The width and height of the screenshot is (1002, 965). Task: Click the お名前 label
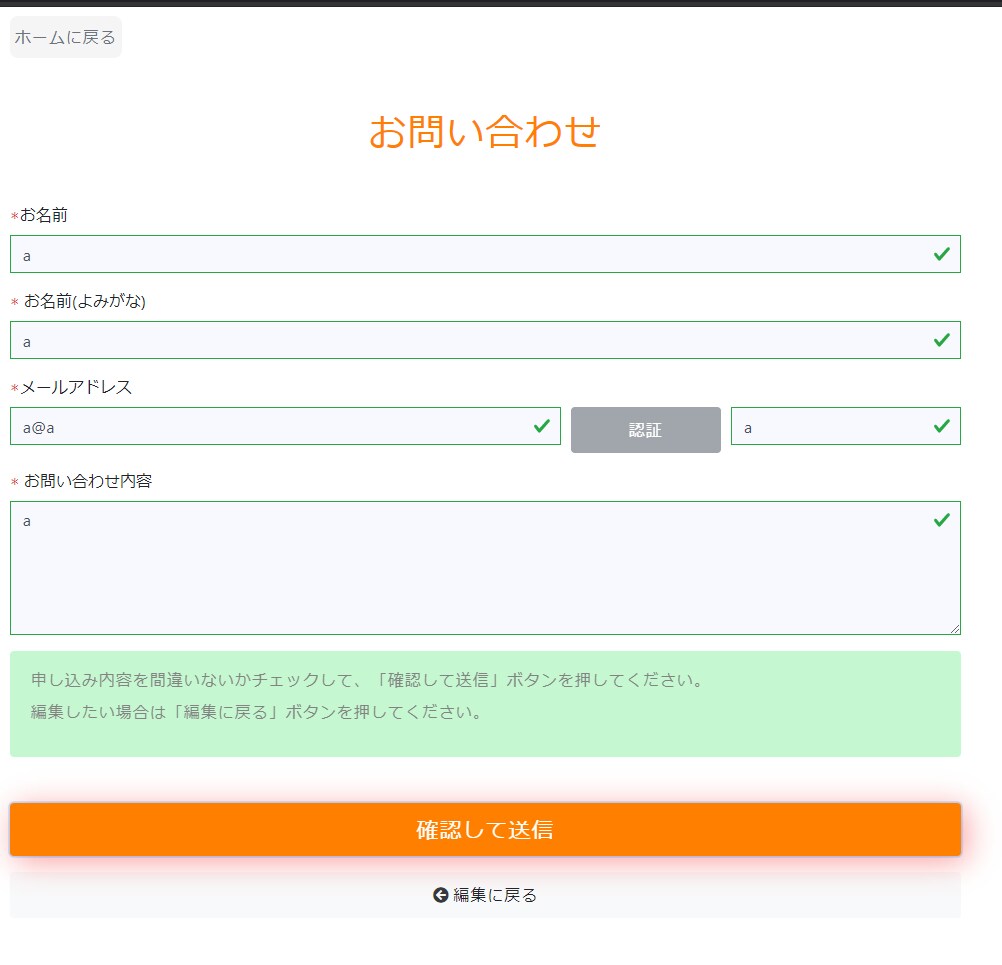click(43, 215)
